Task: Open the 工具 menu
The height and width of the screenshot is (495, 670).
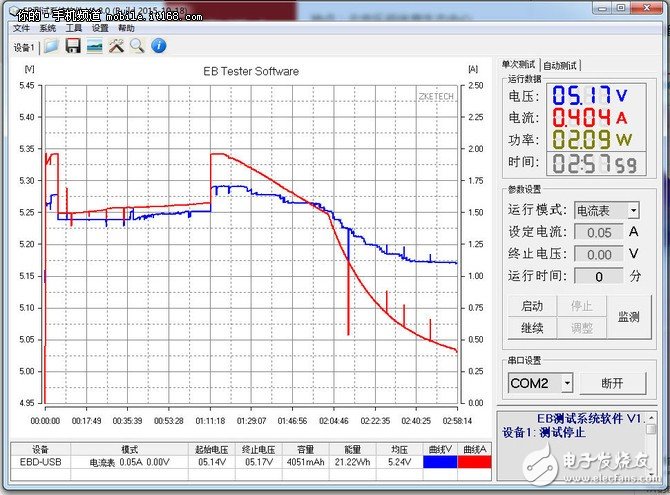Action: 73,29
